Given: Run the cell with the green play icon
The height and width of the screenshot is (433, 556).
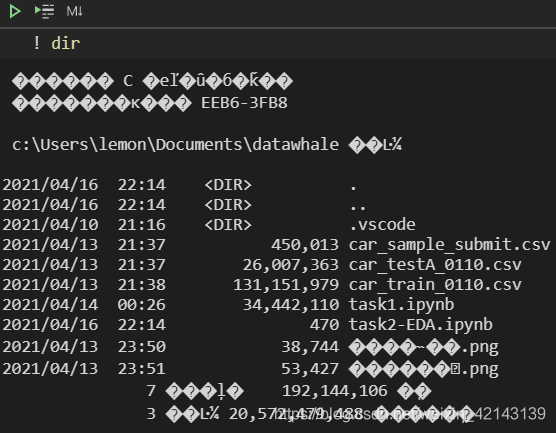Looking at the screenshot, I should coord(15,11).
